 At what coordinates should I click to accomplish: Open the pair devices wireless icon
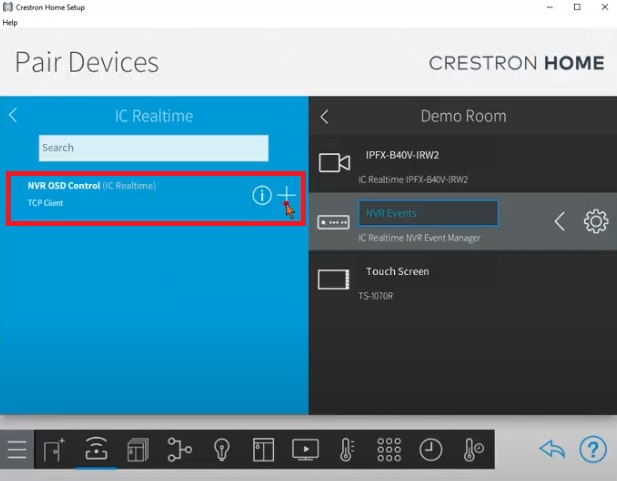96,449
